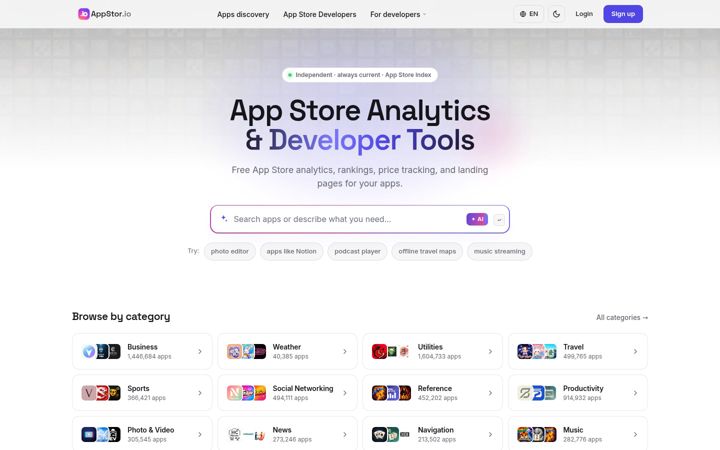720x450 pixels.
Task: Click the 914,932 apps count text
Action: tap(582, 398)
